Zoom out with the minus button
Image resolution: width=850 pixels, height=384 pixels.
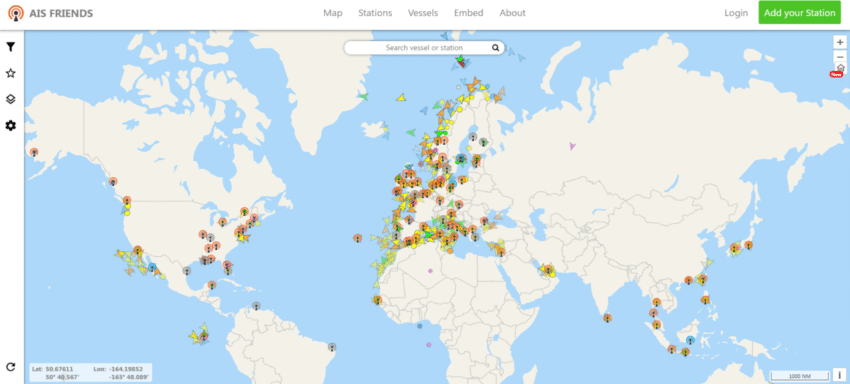tap(840, 56)
